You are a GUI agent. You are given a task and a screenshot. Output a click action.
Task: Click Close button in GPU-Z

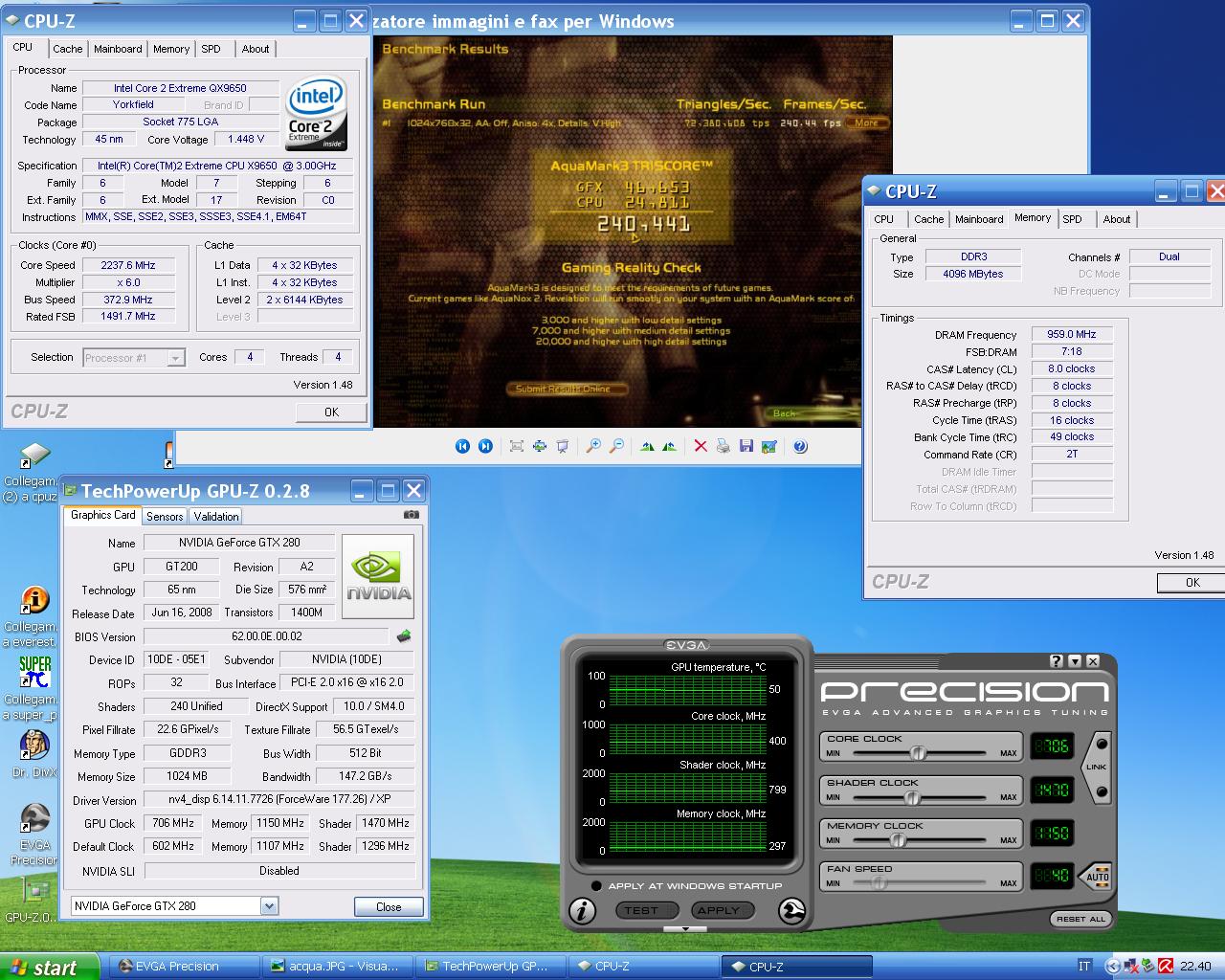click(x=389, y=906)
